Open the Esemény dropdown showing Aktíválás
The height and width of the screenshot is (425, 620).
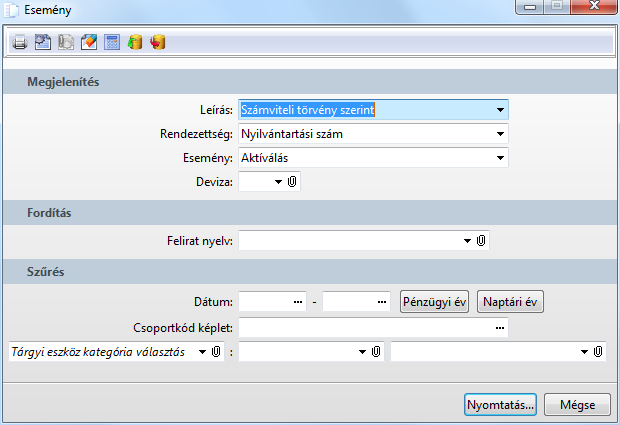click(x=500, y=158)
